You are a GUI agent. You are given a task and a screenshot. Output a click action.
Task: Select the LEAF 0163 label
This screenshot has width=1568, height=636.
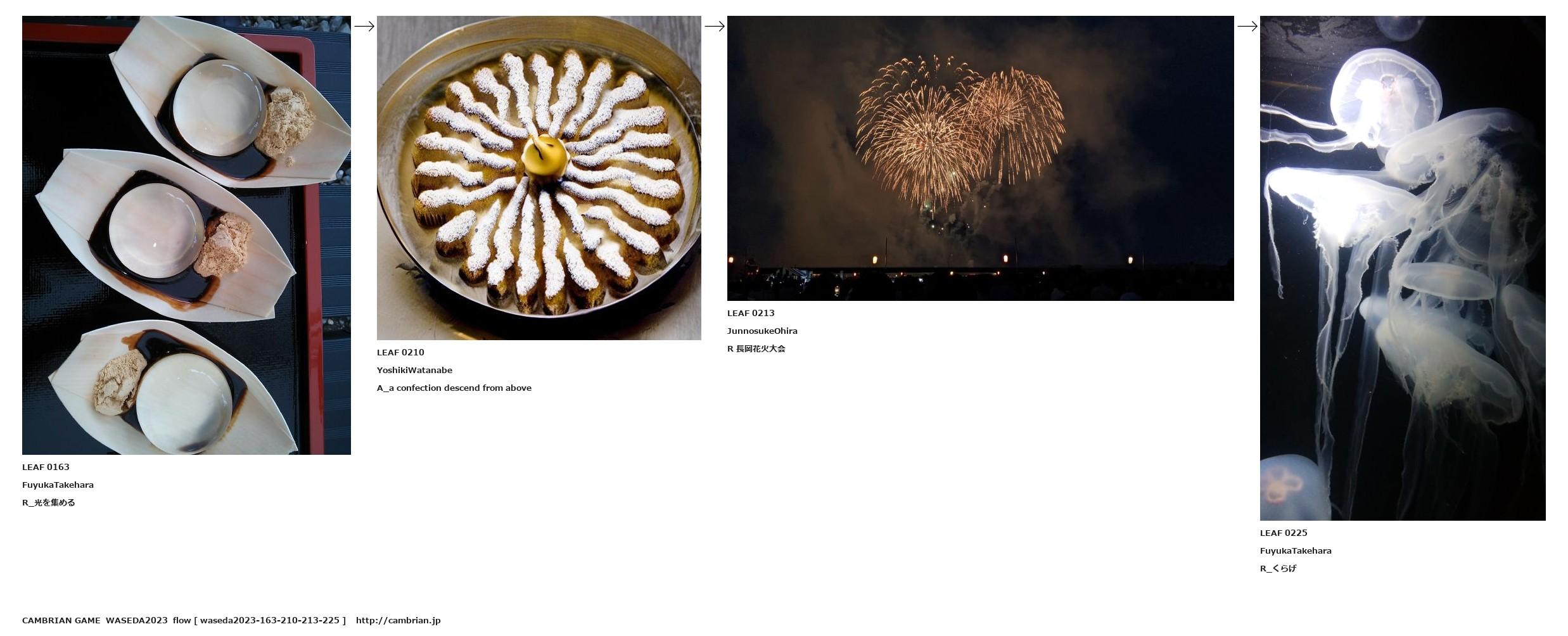pos(46,467)
